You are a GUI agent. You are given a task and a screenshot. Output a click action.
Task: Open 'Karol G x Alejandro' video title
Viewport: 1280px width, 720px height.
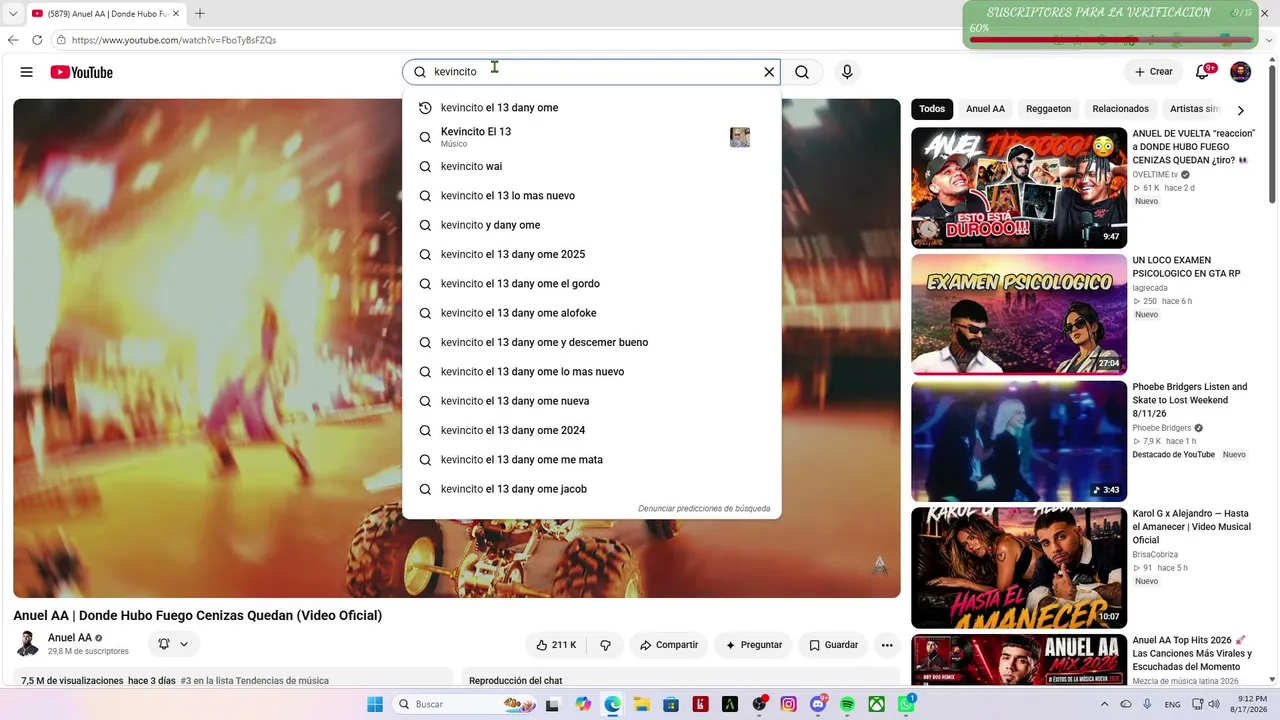tap(1191, 527)
